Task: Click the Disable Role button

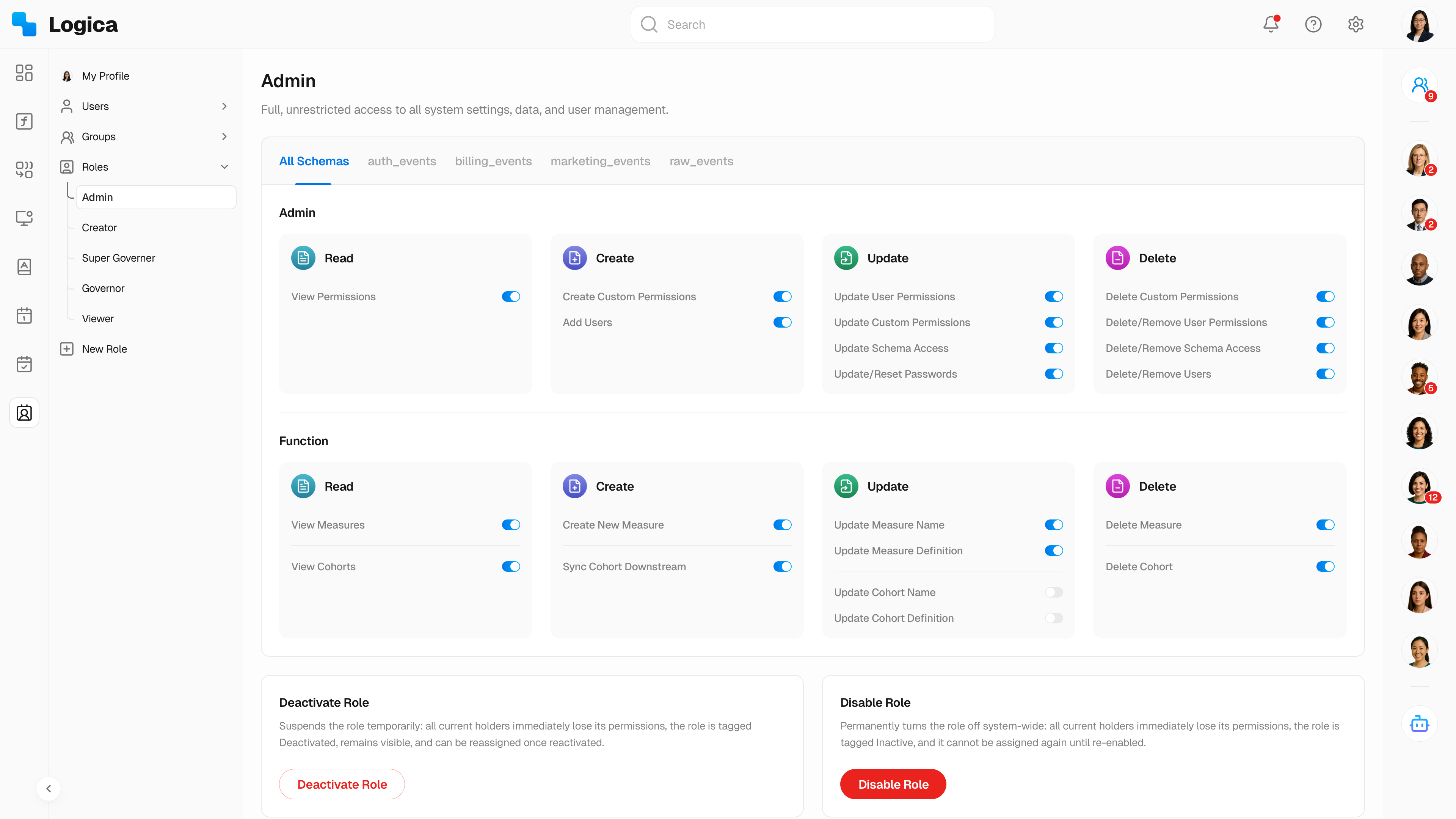Action: (893, 784)
